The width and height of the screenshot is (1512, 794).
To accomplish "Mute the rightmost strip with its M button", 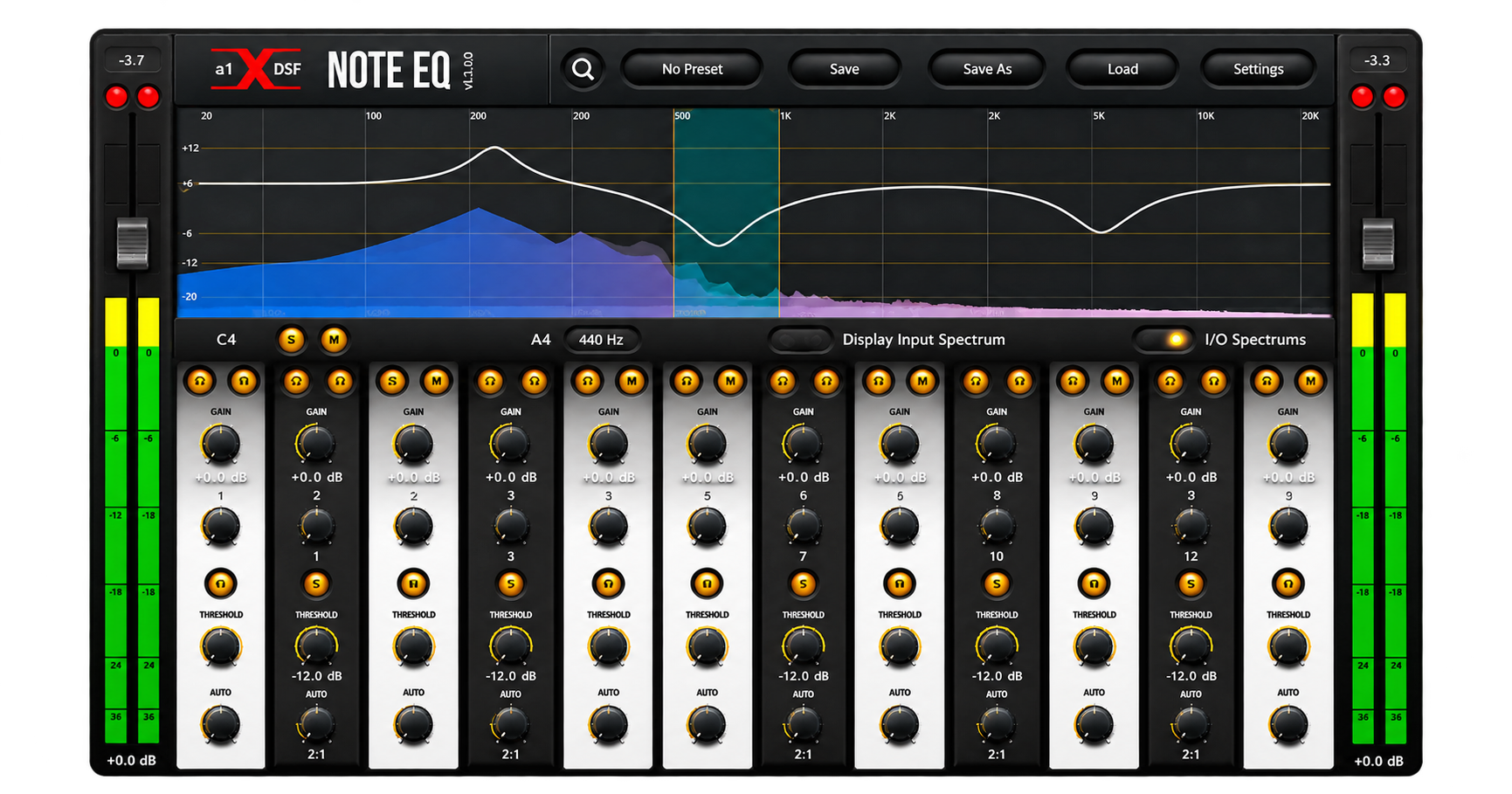I will [1310, 381].
